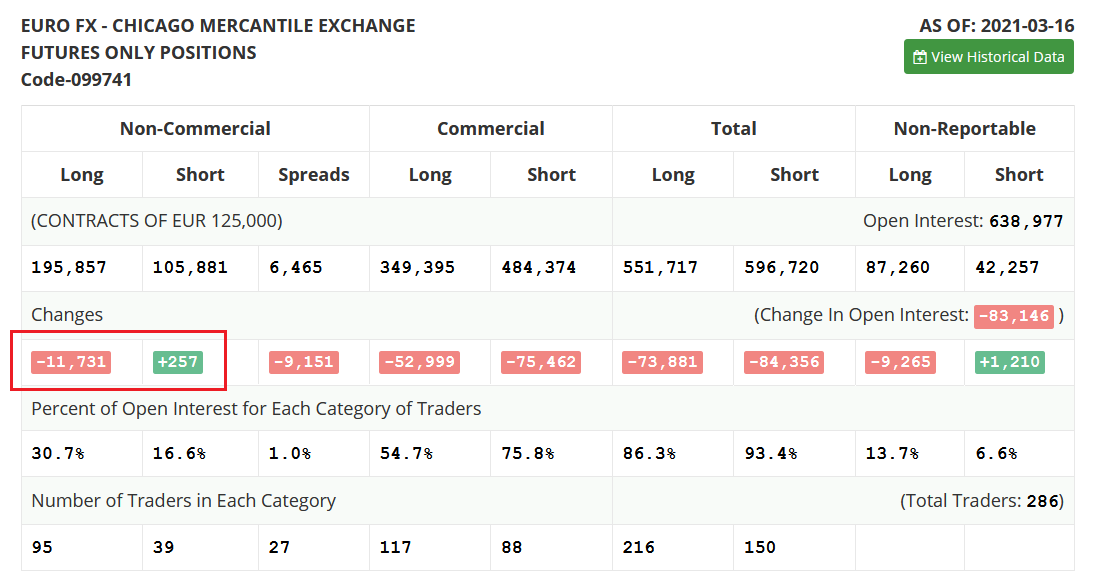Screen dimensions: 1105x583
Task: Select the green +257 change badge
Action: [178, 362]
